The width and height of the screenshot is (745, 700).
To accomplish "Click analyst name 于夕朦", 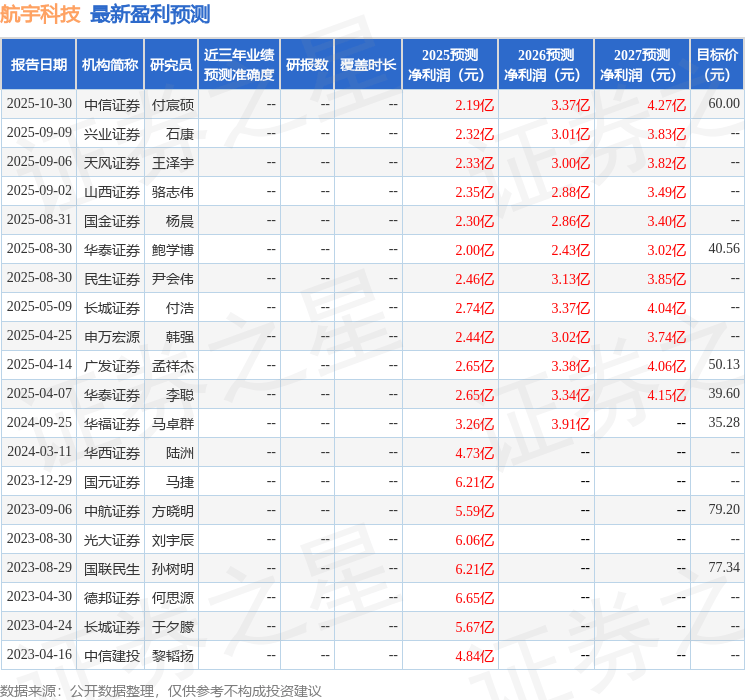I will tap(173, 627).
